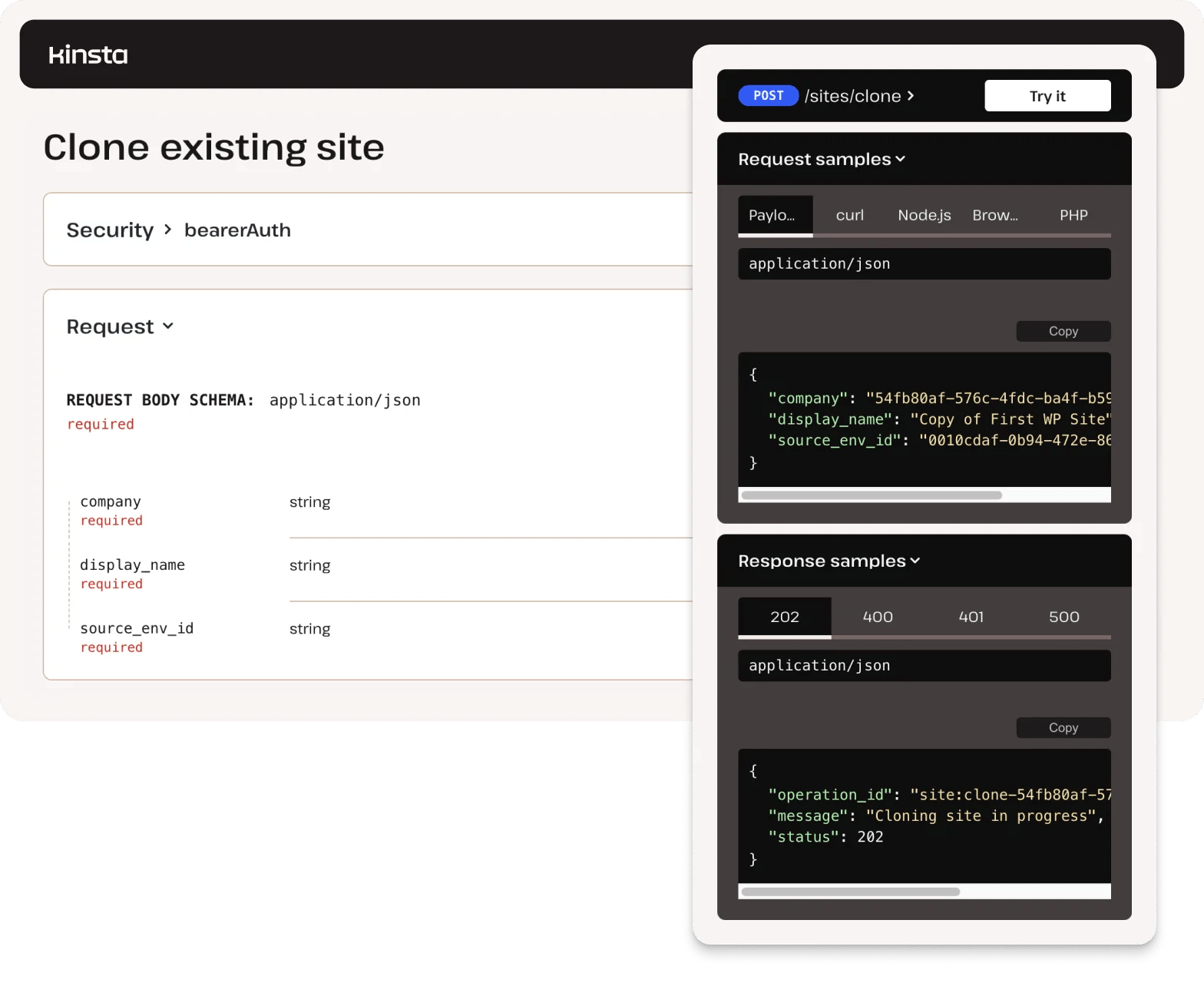Switch to the PHP tab
Screen dimensions: 1204x983
pyautogui.click(x=1073, y=216)
